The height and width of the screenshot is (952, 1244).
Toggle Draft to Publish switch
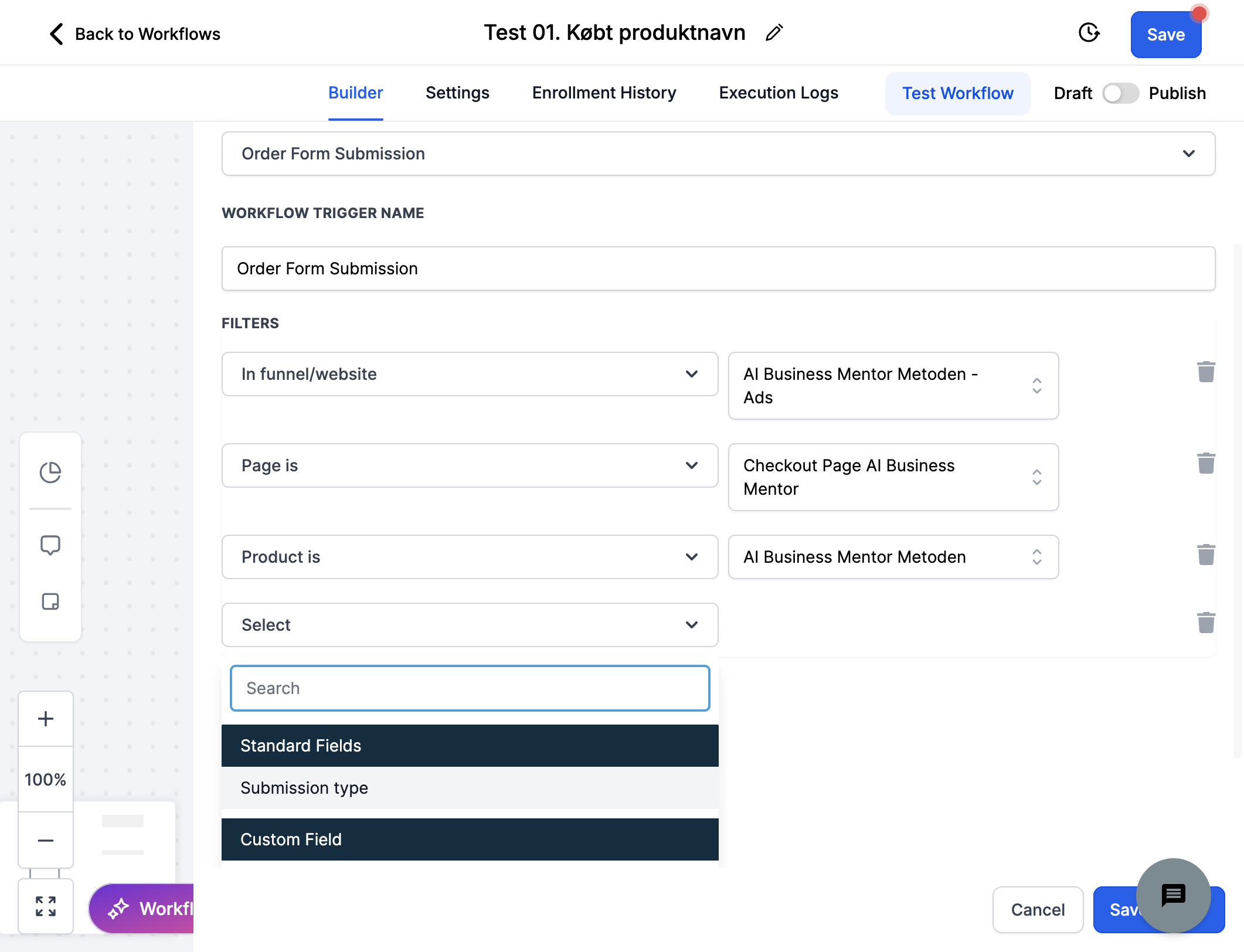pyautogui.click(x=1120, y=93)
